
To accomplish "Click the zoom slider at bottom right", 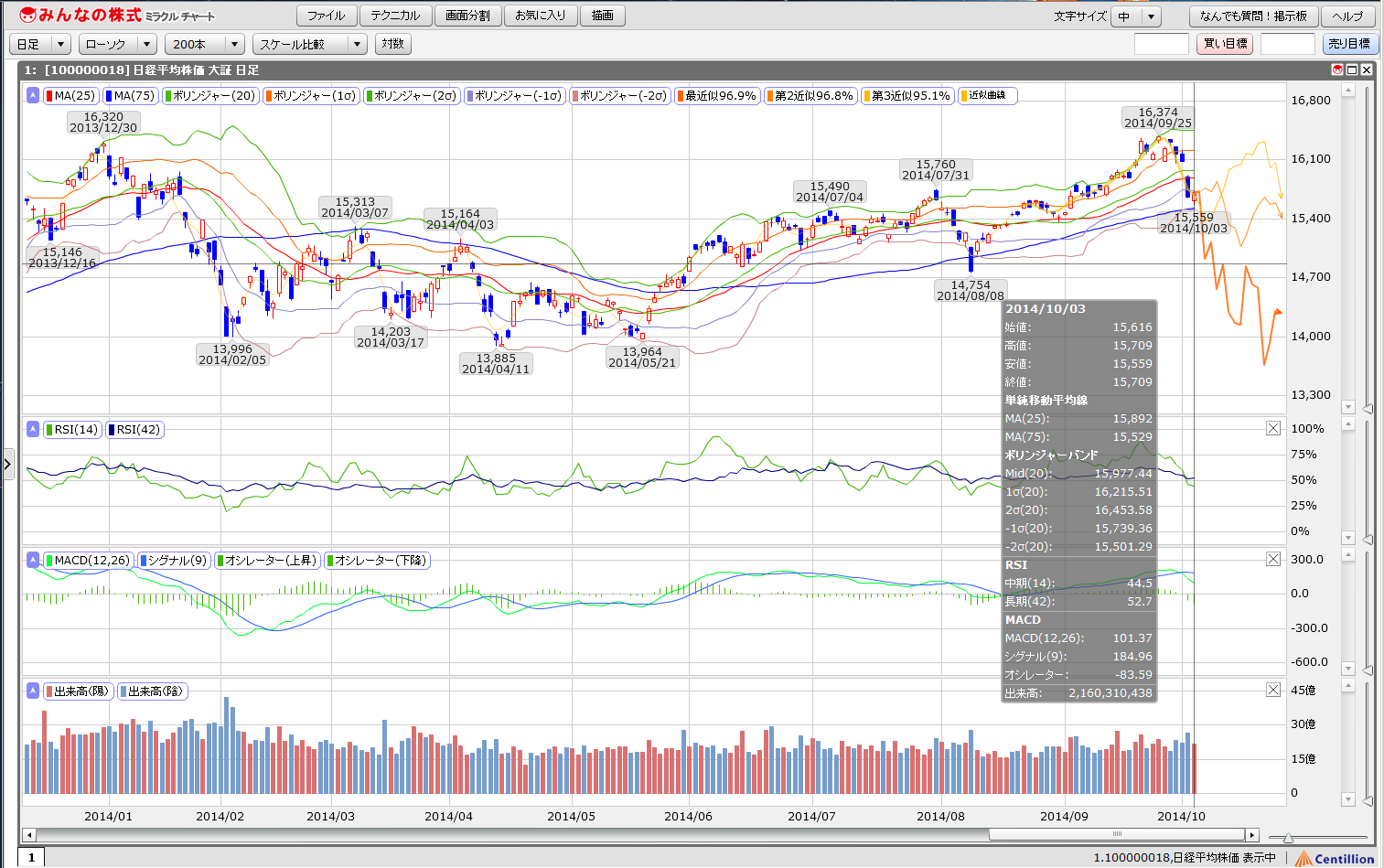I will (1288, 837).
